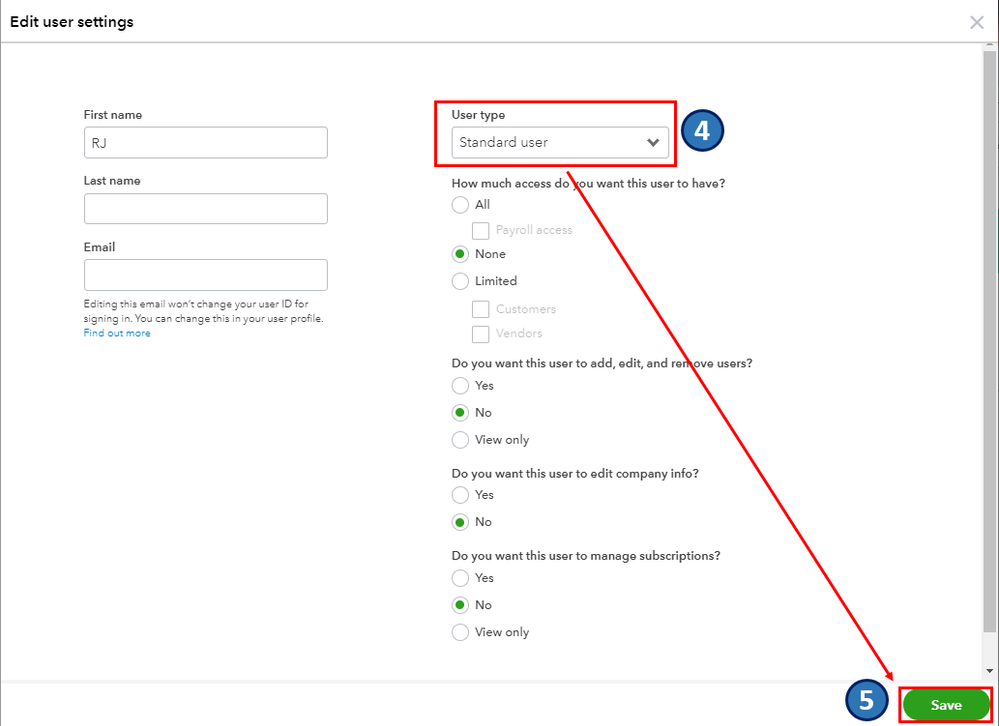Click the scrollbar down arrow
This screenshot has height=726, width=999.
989,671
